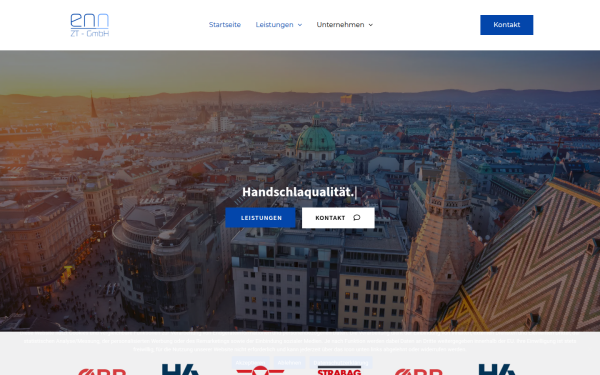Click the blue Kontakt header button
This screenshot has width=600, height=375.
[x=507, y=25]
